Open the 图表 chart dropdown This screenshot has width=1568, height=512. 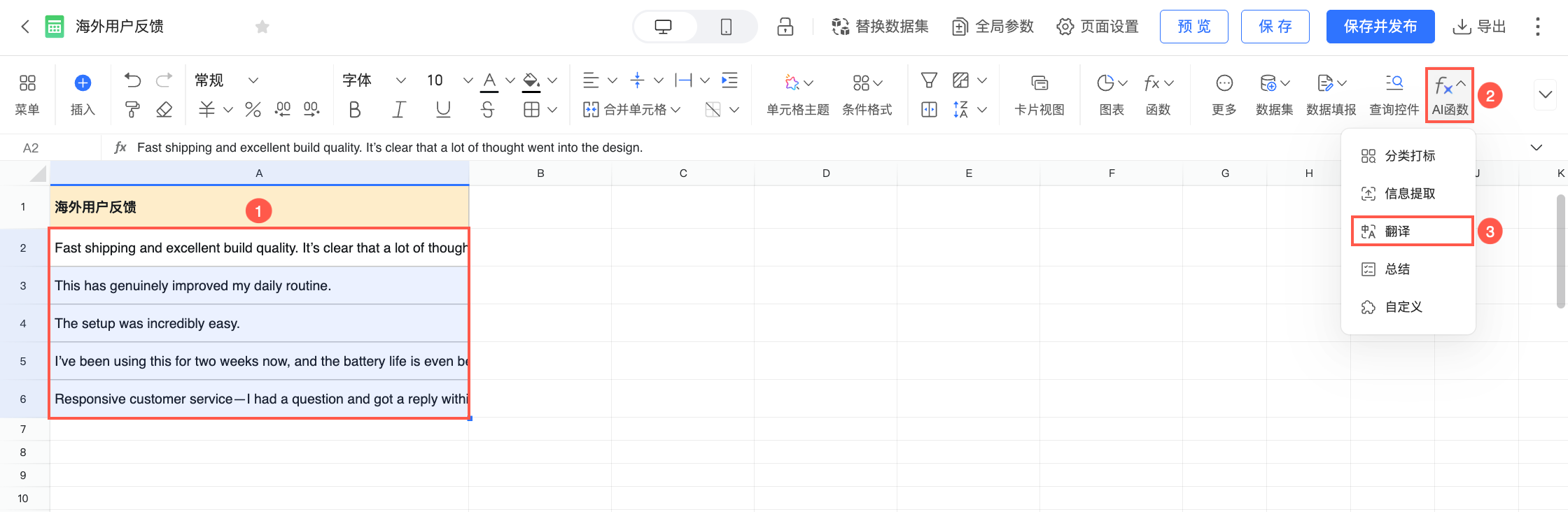pyautogui.click(x=1112, y=94)
